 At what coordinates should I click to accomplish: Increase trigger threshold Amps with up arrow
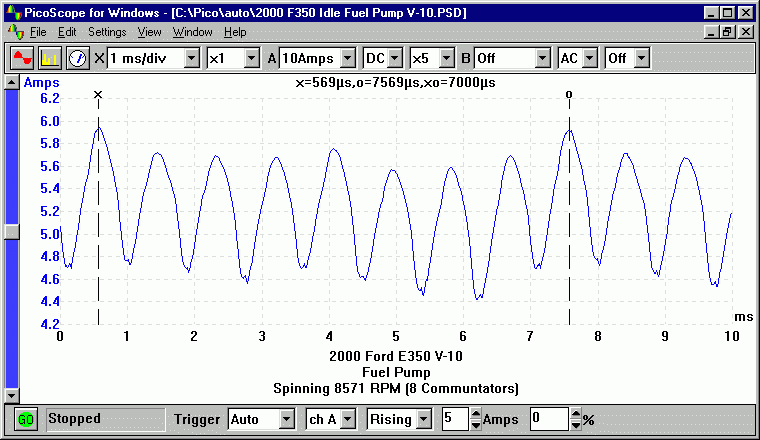[x=475, y=414]
